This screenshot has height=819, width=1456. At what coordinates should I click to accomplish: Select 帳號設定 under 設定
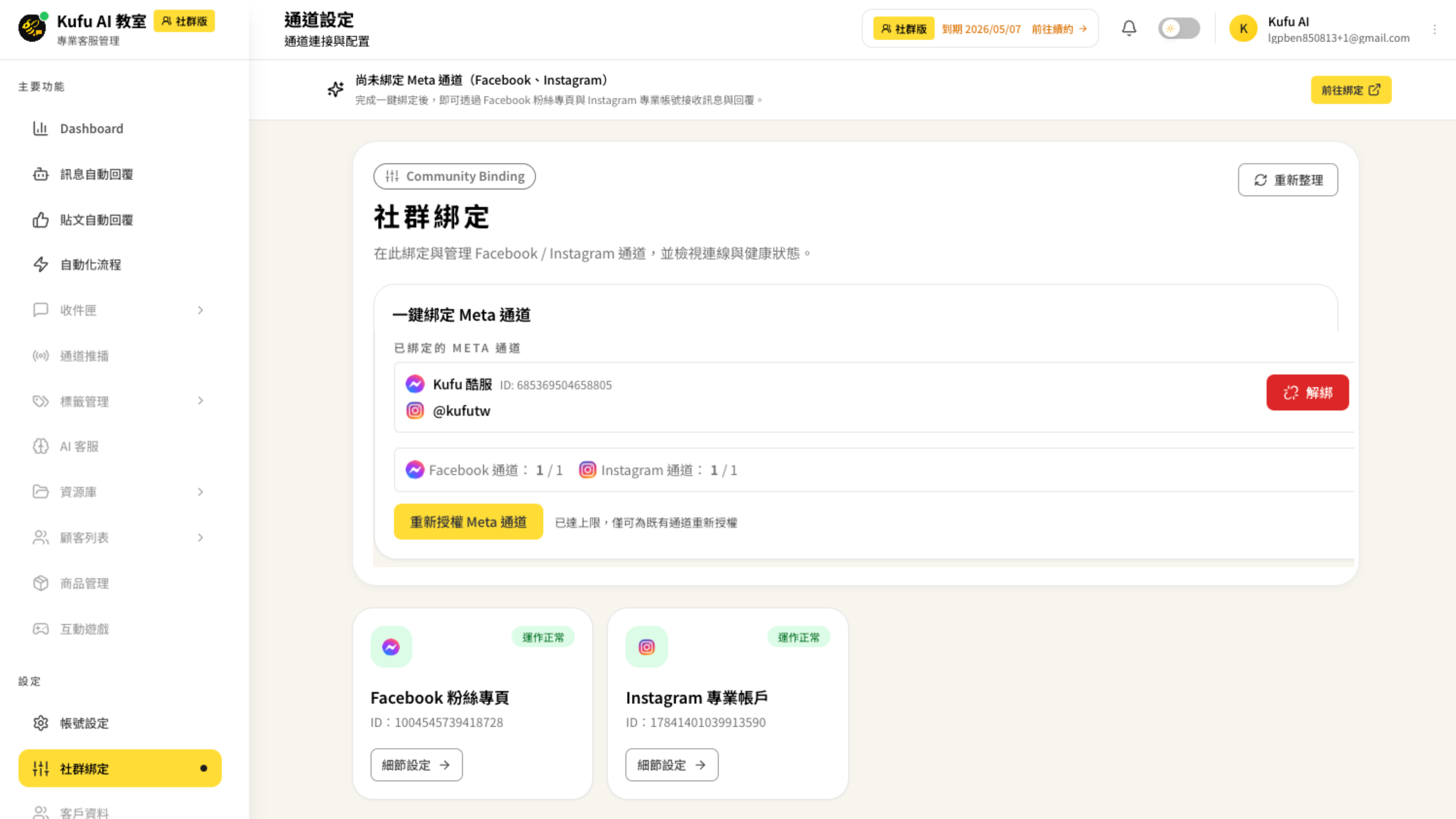[x=84, y=723]
